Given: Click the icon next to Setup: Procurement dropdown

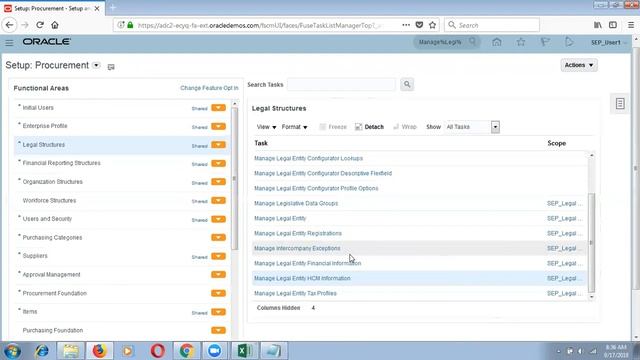Looking at the screenshot, I should pyautogui.click(x=111, y=67).
